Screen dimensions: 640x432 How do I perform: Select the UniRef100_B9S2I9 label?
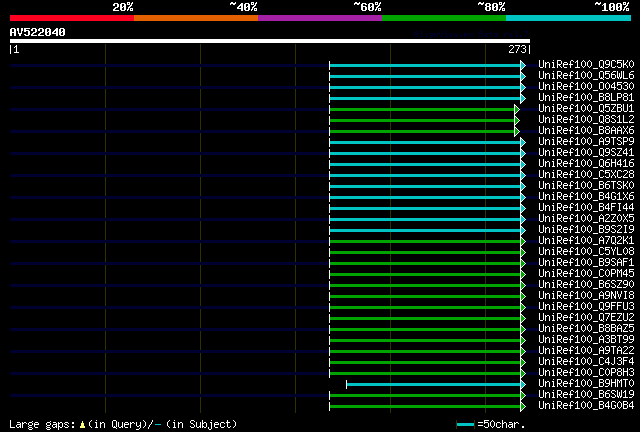click(x=586, y=229)
